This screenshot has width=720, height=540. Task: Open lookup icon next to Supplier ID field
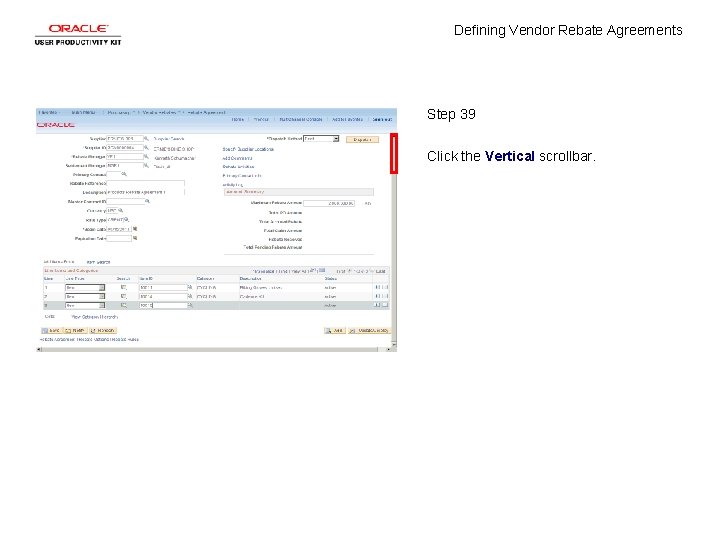[146, 147]
